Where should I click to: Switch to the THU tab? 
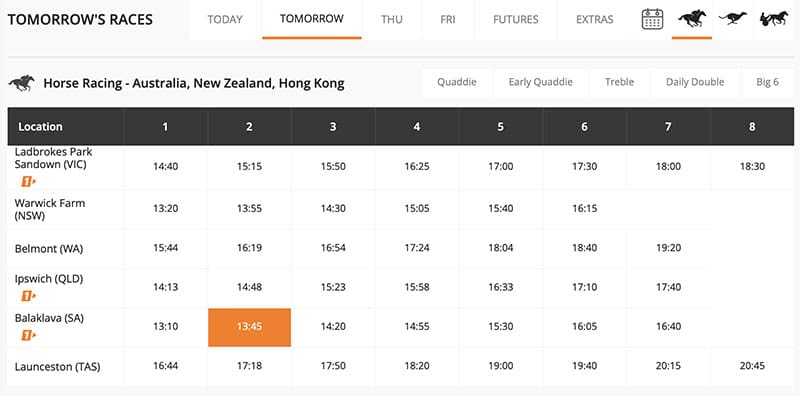coord(392,20)
